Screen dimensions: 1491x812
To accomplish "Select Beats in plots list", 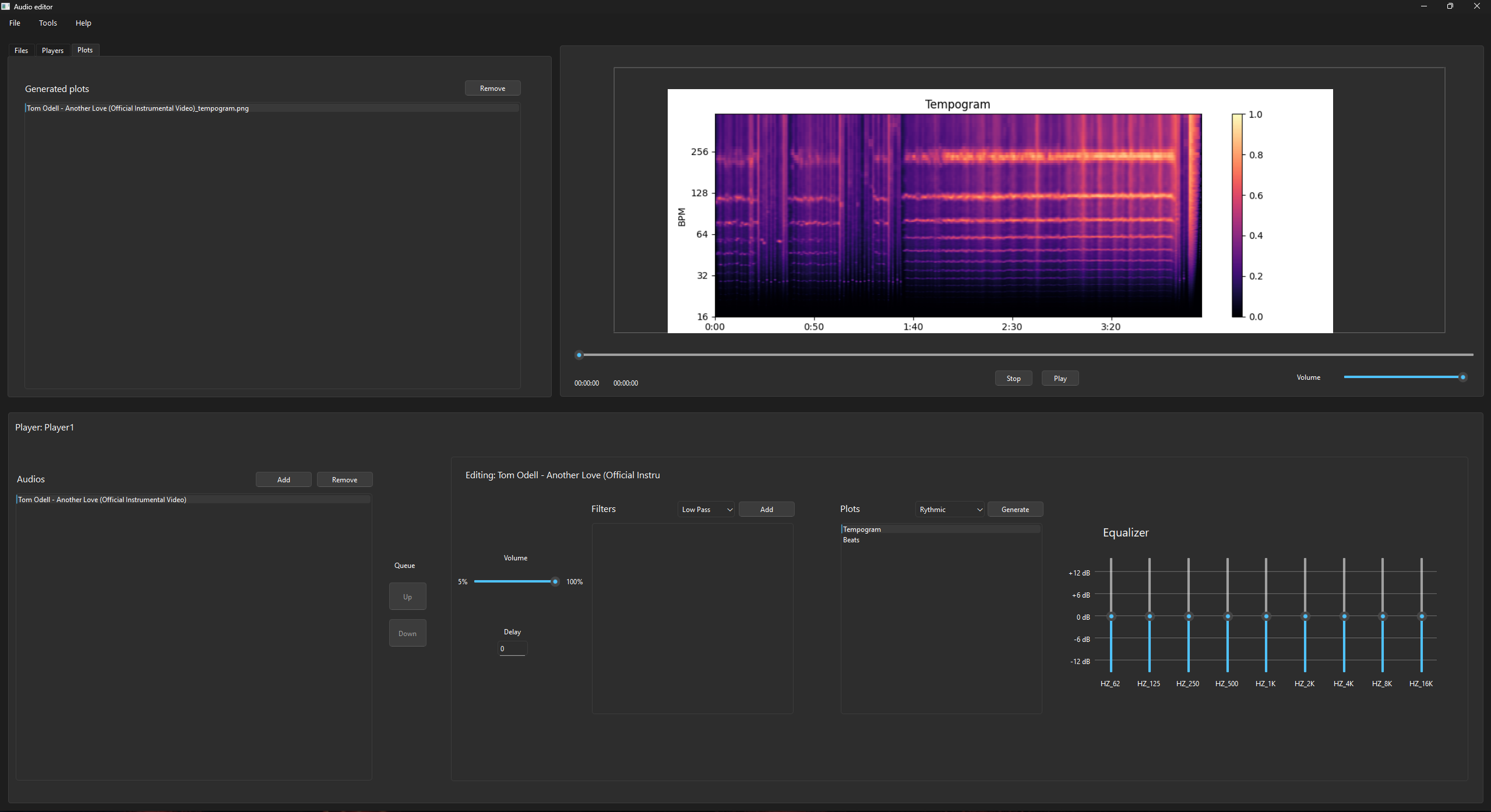I will coord(851,541).
